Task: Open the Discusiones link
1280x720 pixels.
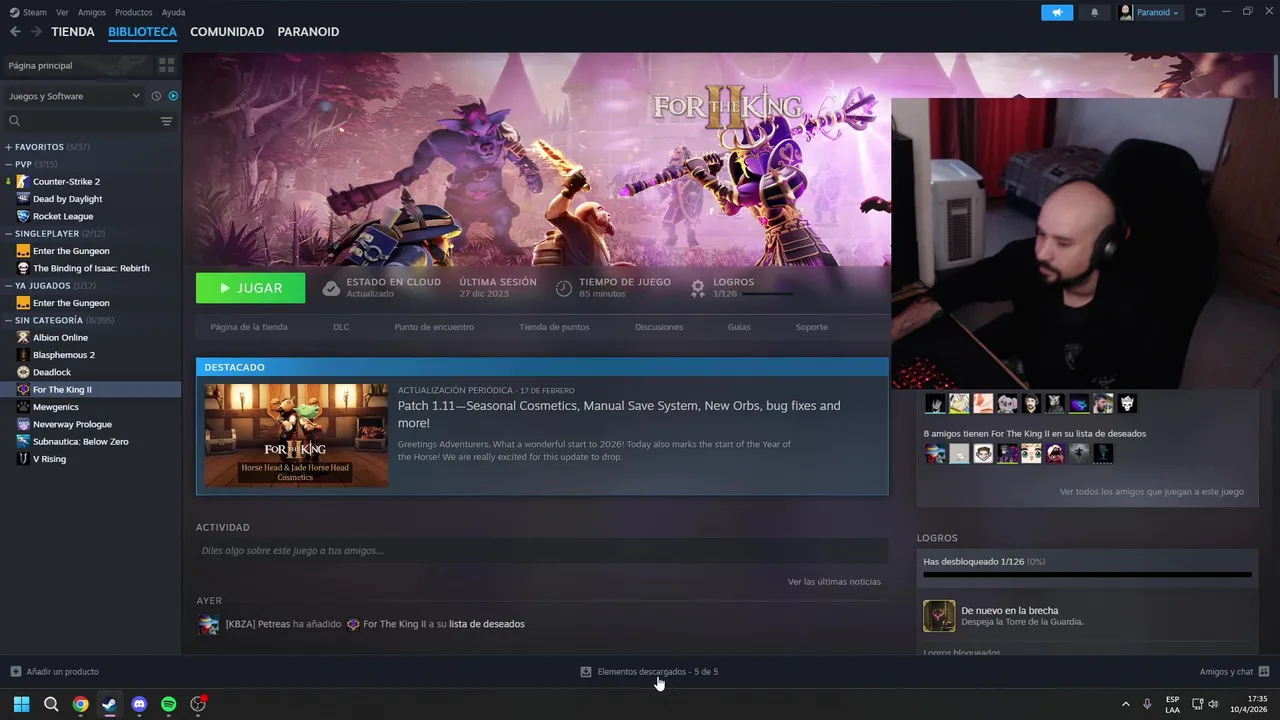Action: tap(659, 327)
